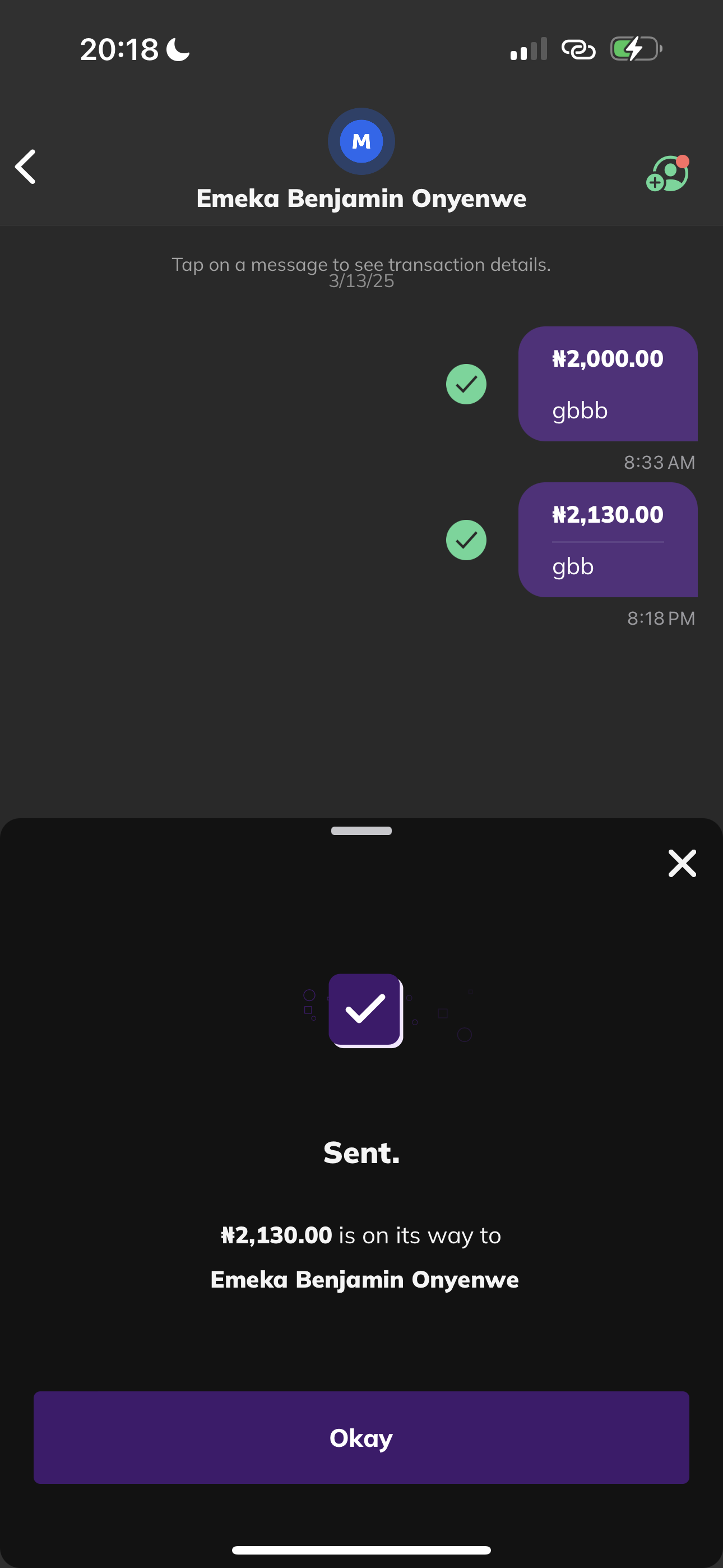723x1568 pixels.
Task: Tap the cellular signal bars icon
Action: click(x=529, y=49)
